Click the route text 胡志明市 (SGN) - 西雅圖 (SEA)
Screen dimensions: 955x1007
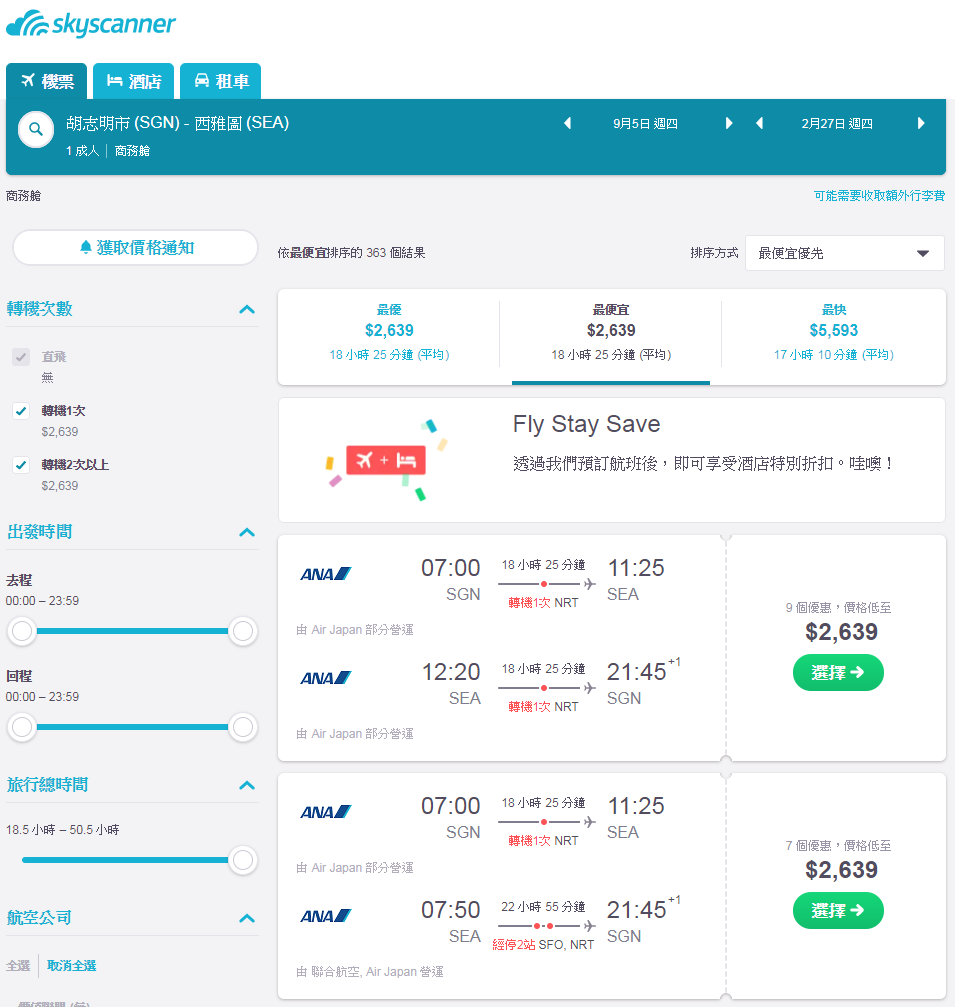click(177, 123)
